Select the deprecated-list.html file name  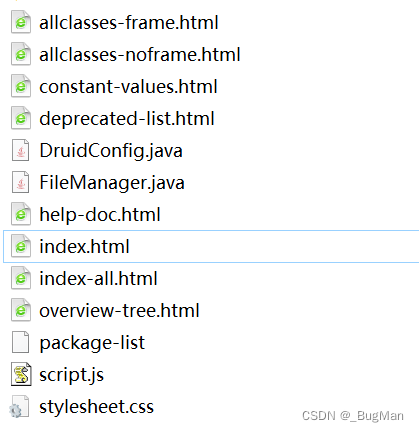pos(127,119)
